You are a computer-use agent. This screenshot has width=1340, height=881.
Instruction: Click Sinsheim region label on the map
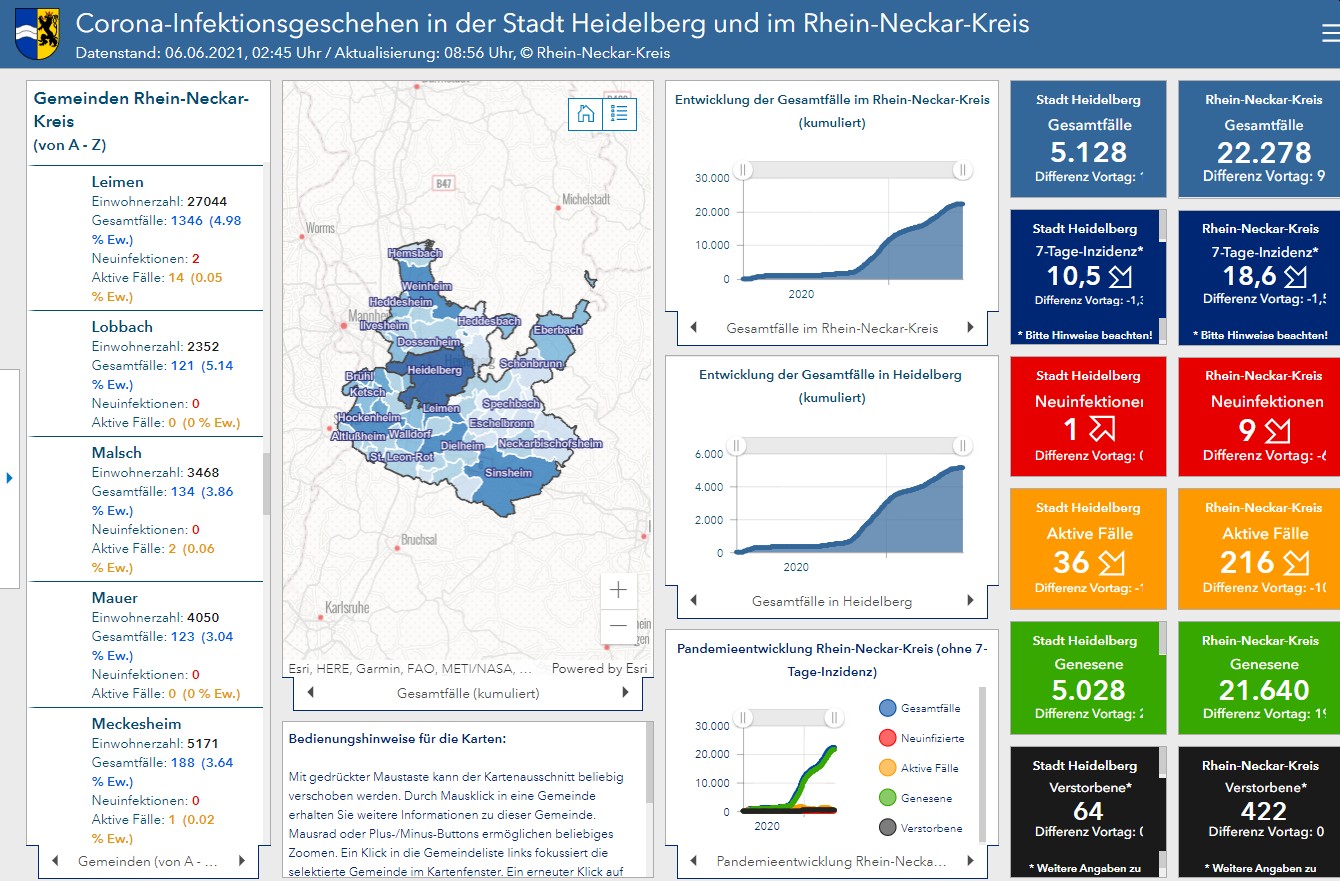pyautogui.click(x=508, y=472)
